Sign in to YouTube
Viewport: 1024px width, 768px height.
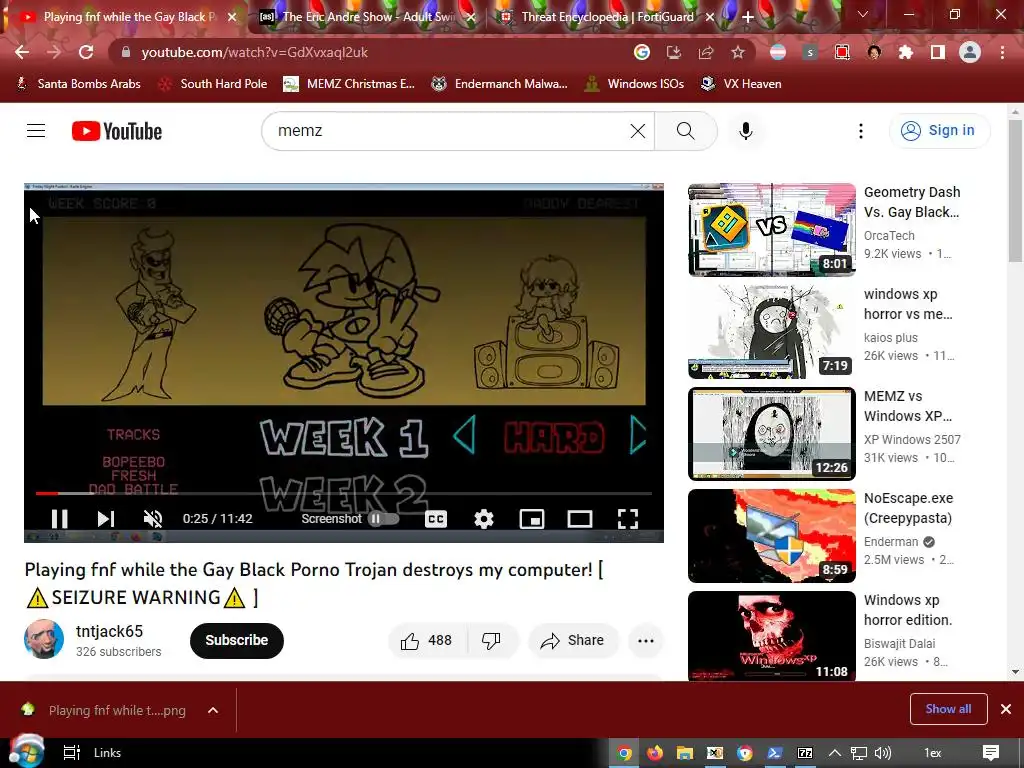[x=939, y=131]
